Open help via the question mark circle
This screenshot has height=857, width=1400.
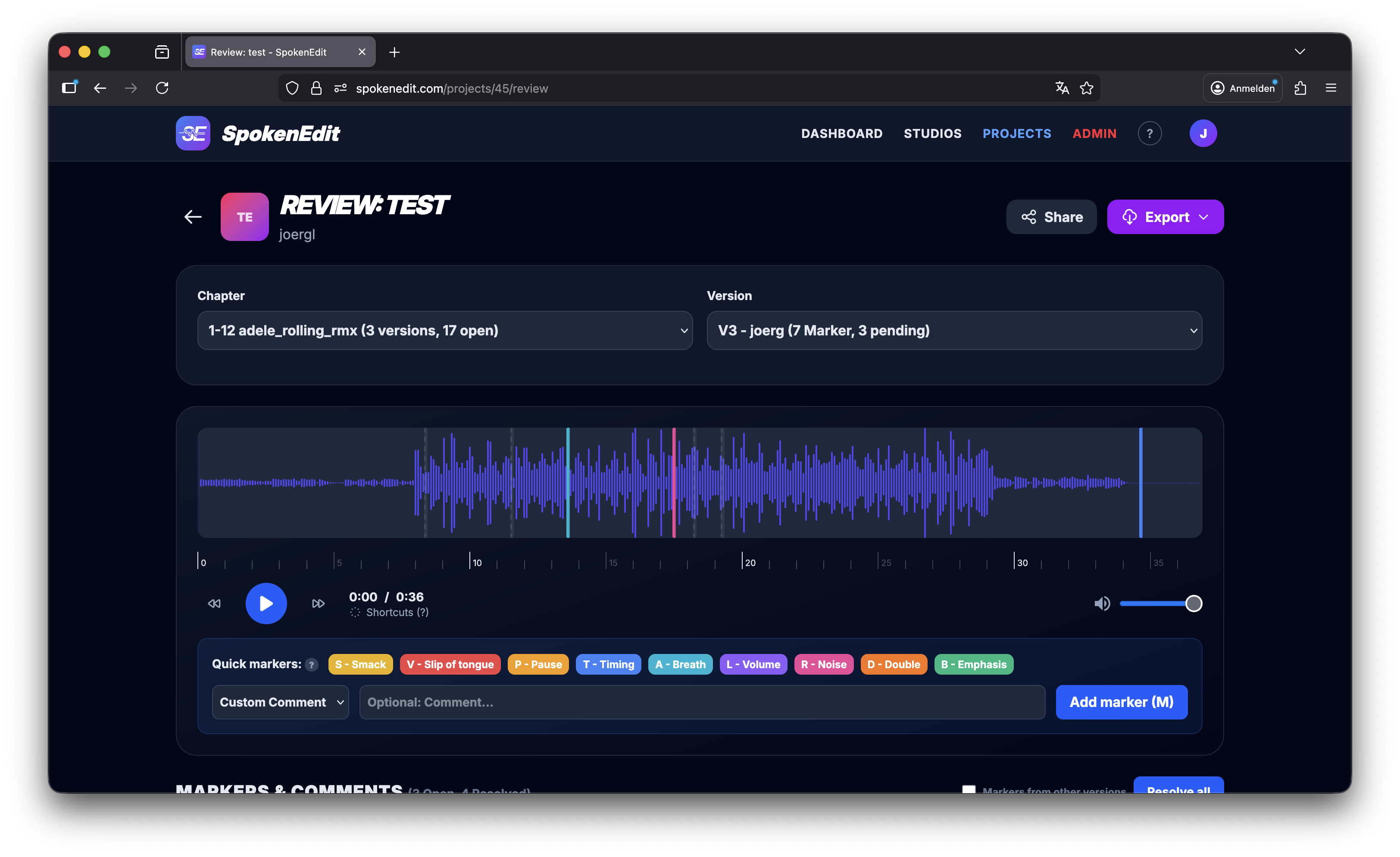[x=1150, y=134]
